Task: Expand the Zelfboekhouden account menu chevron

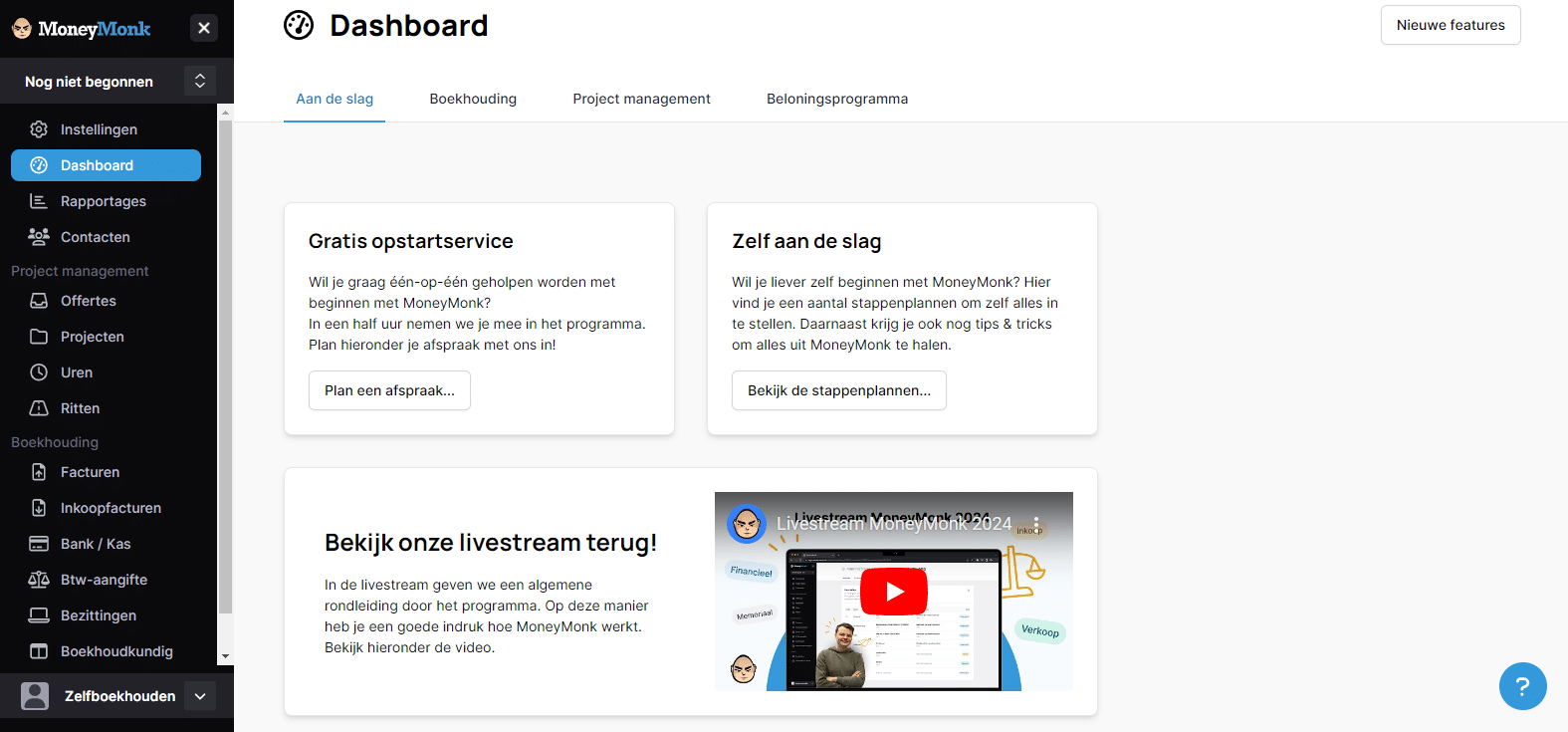Action: tap(200, 696)
